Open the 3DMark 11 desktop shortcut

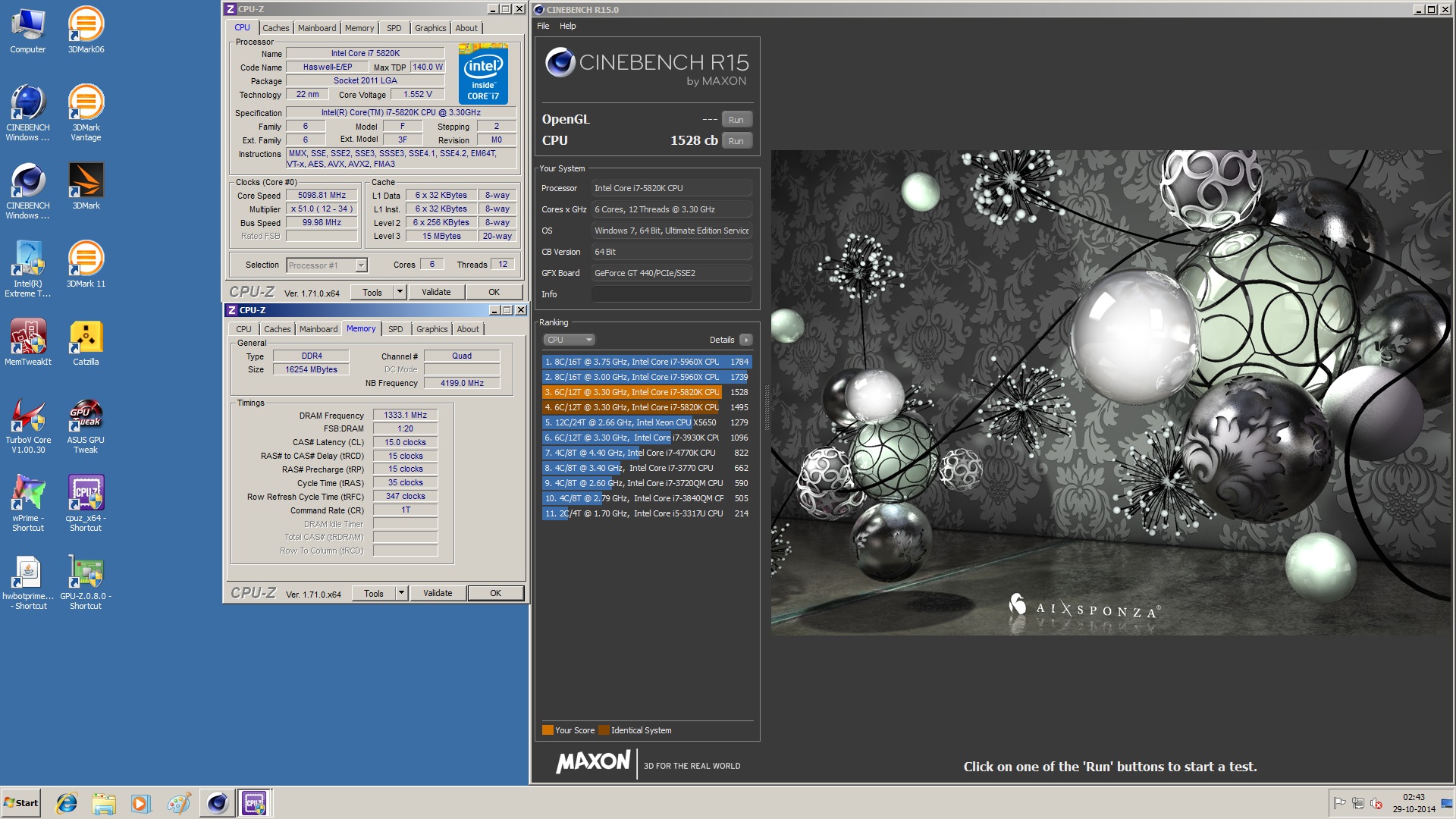coord(86,265)
